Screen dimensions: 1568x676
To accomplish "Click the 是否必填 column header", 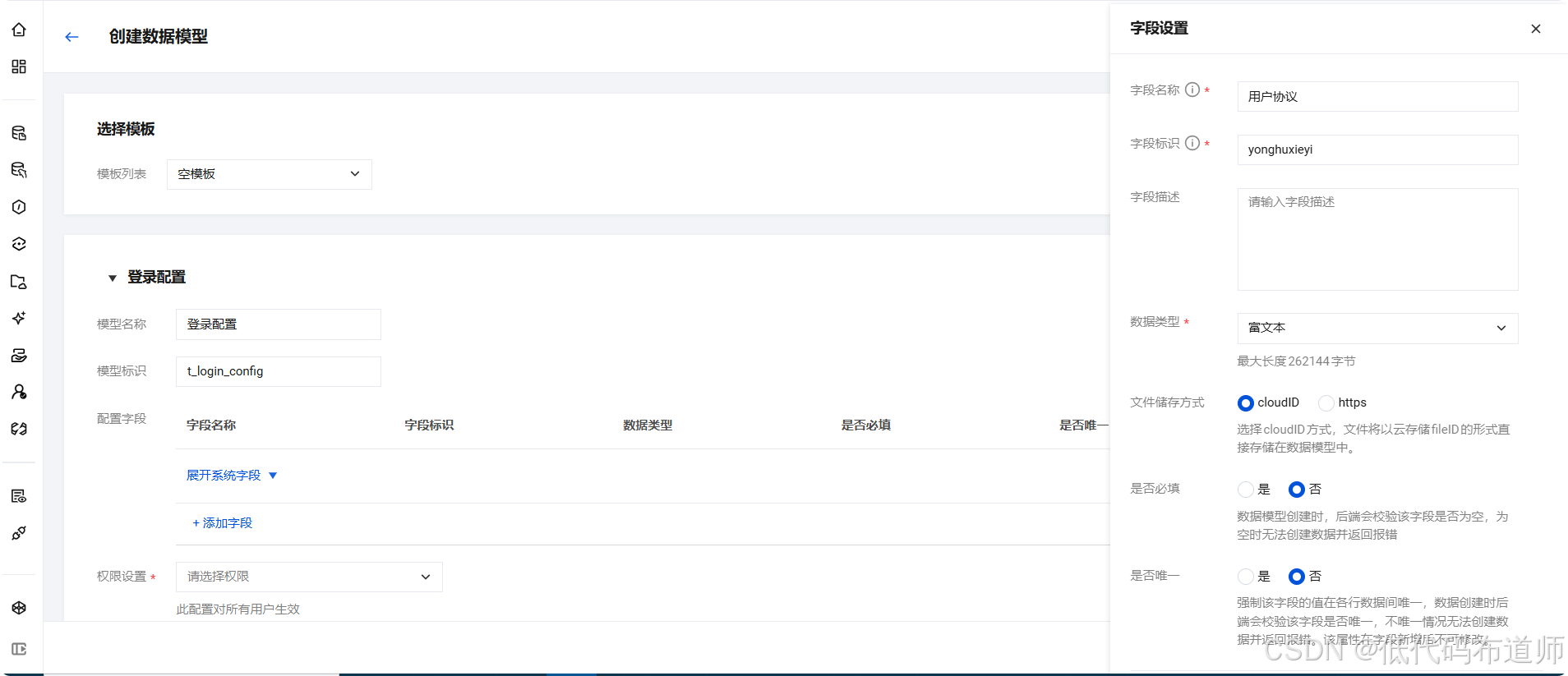I will point(866,425).
